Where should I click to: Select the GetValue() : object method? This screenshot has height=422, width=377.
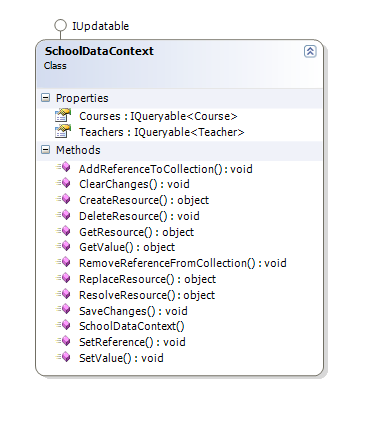click(x=127, y=247)
